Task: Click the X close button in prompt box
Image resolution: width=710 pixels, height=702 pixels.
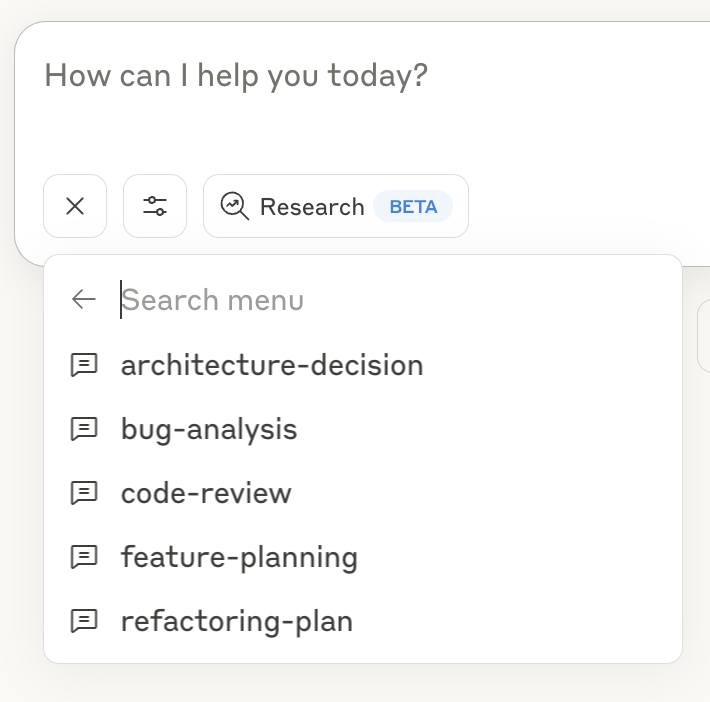Action: click(x=75, y=206)
